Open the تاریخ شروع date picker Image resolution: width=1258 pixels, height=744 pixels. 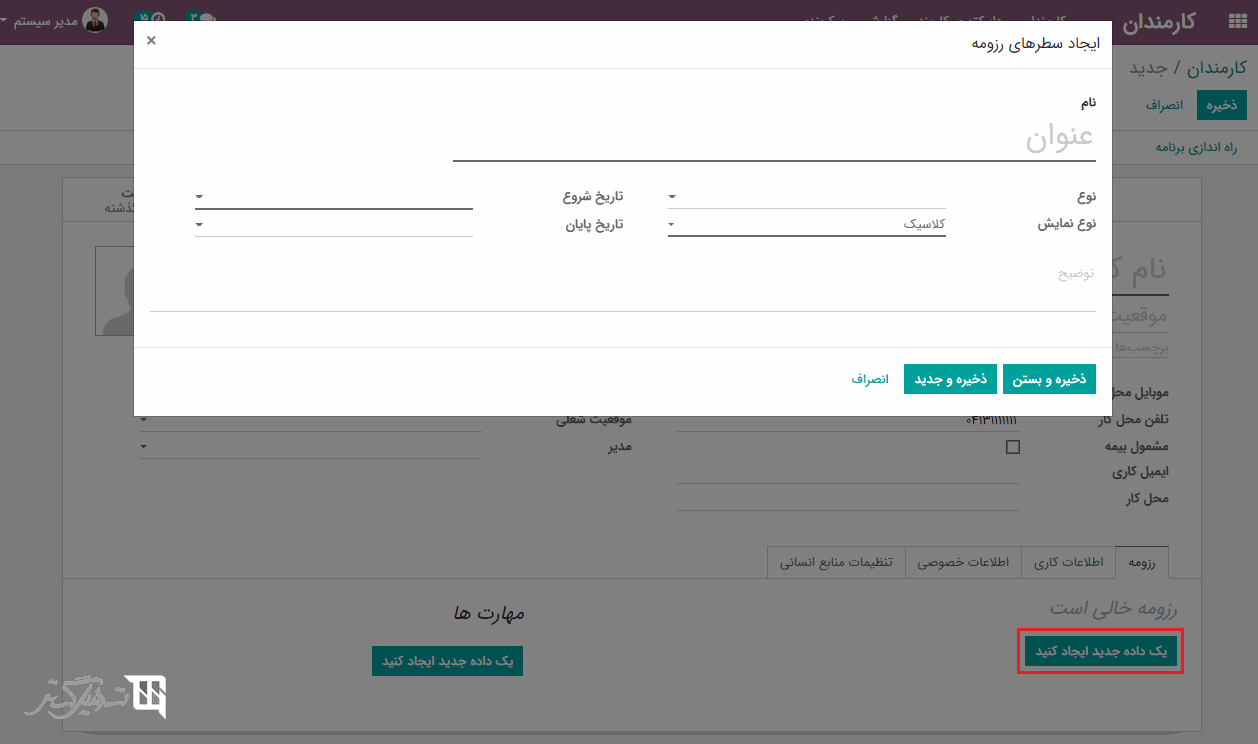[x=333, y=197]
